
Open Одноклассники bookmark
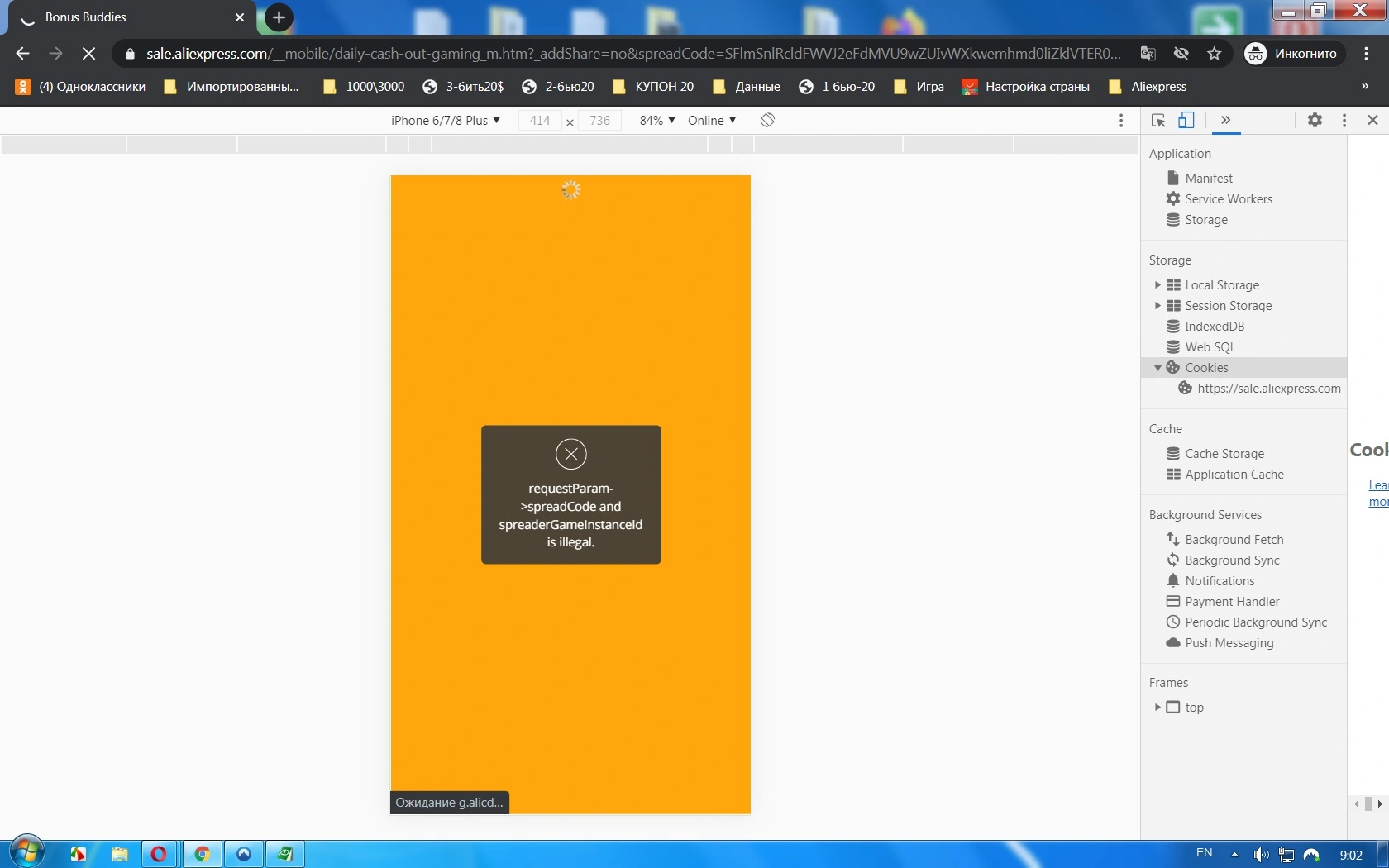(80, 87)
